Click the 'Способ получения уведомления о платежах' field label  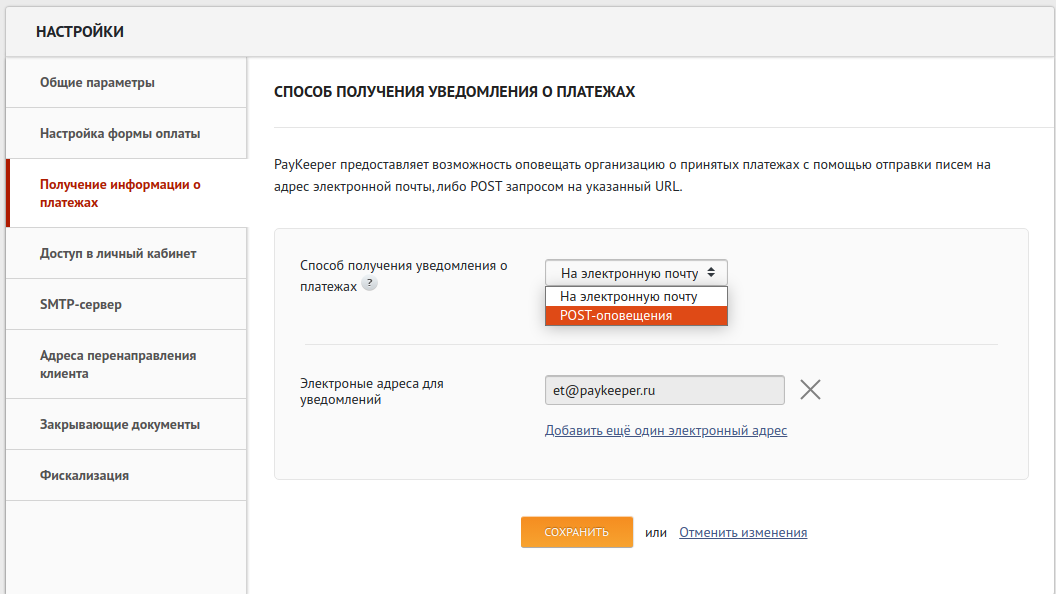404,275
